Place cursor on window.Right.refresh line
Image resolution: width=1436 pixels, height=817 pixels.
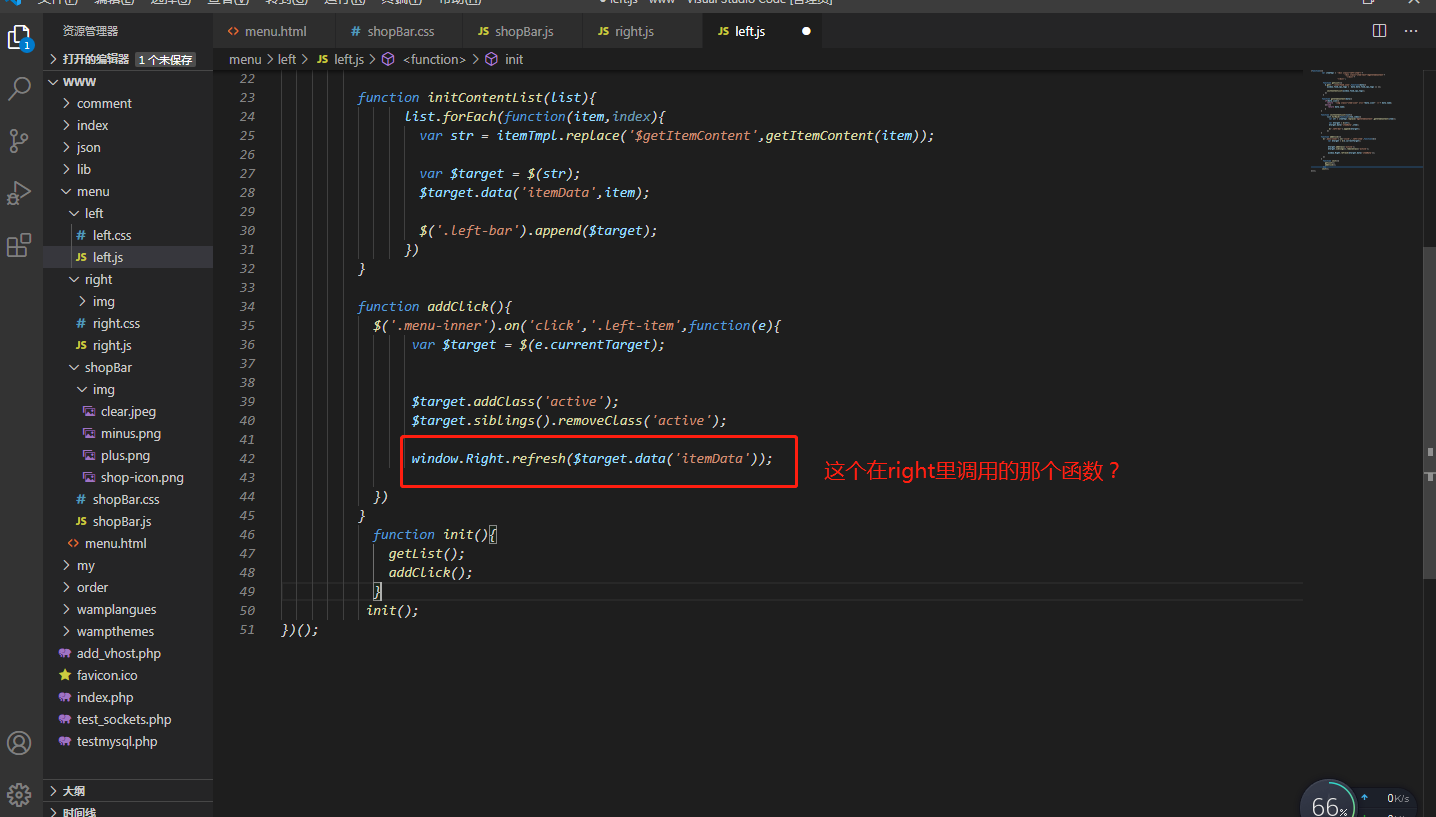click(592, 458)
